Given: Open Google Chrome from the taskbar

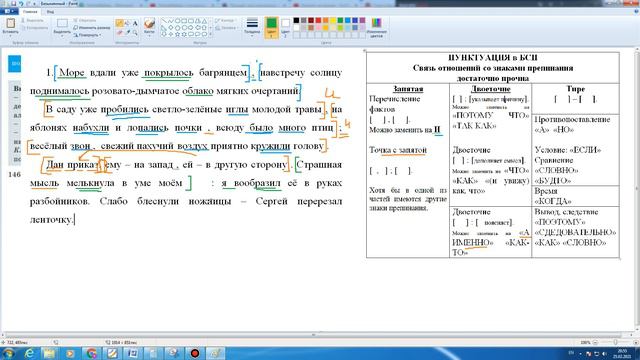Looking at the screenshot, I should click(x=91, y=353).
